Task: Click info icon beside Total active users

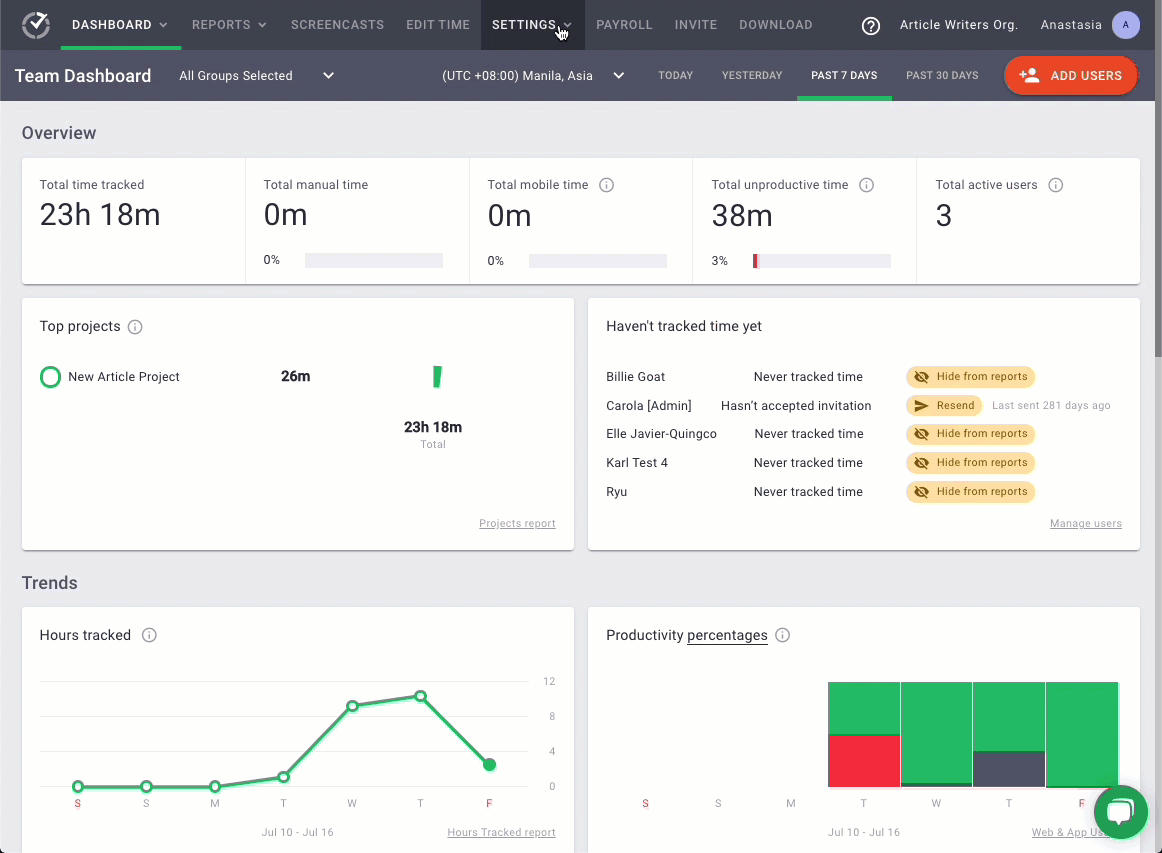Action: coord(1055,185)
